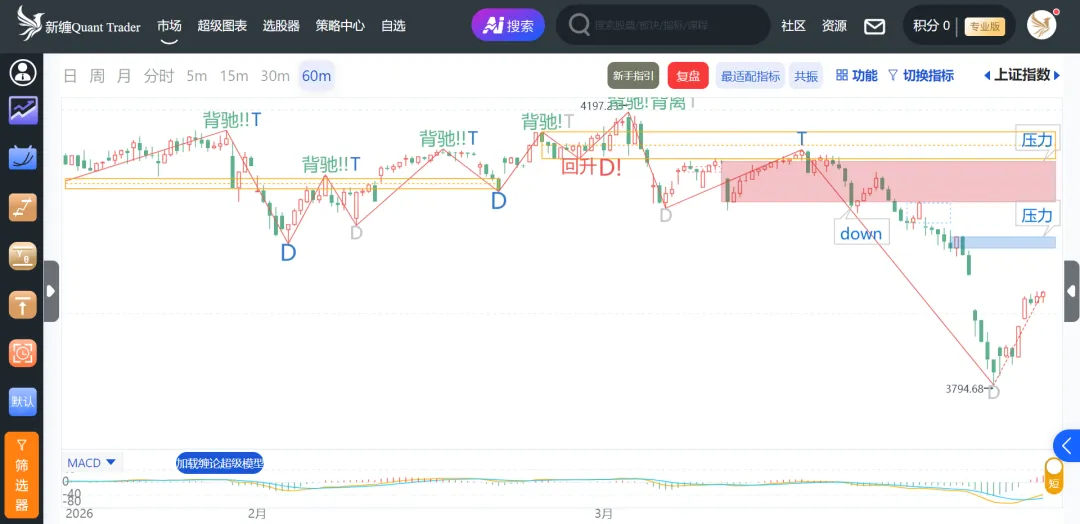Switch to the 15m timeframe
Viewport: 1080px width, 524px height.
point(234,76)
